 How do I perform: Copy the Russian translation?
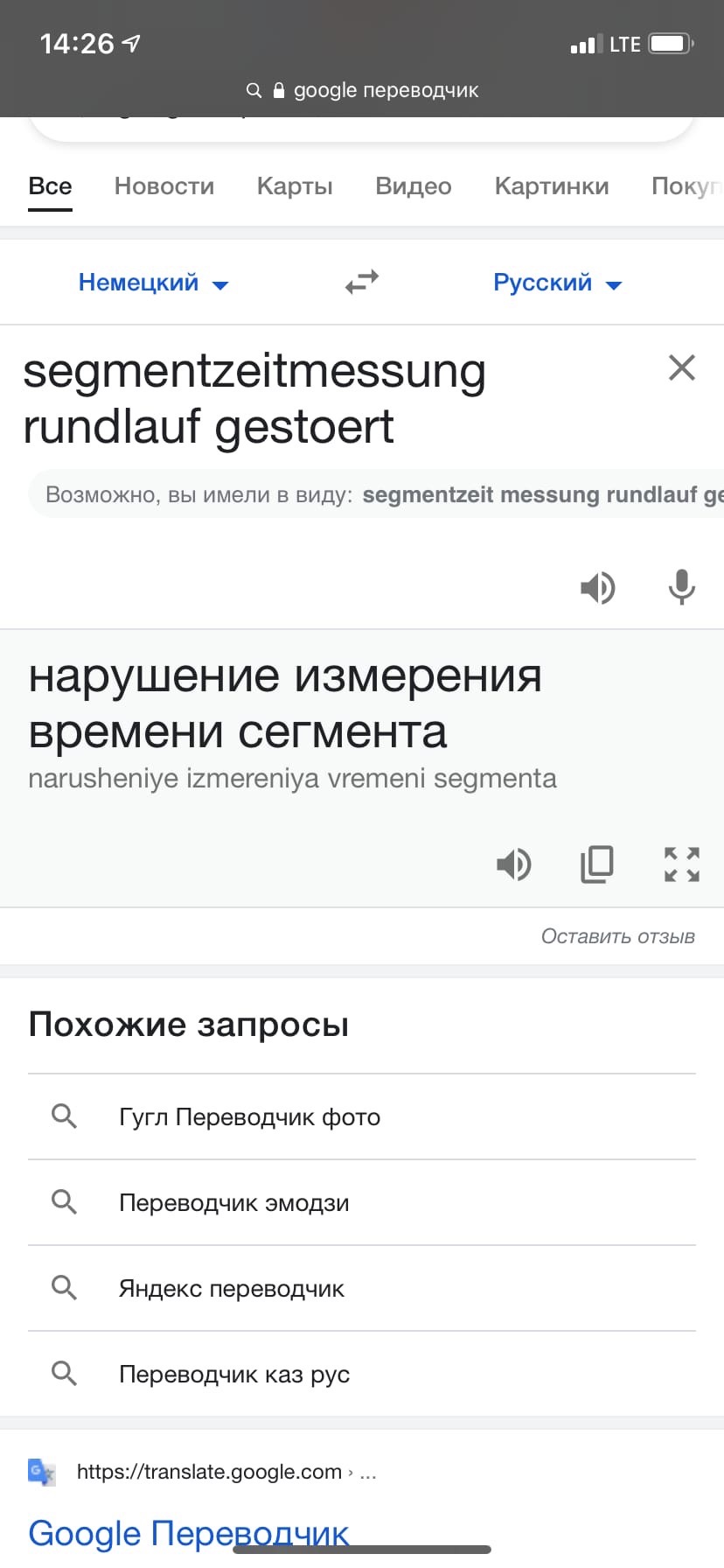tap(597, 864)
